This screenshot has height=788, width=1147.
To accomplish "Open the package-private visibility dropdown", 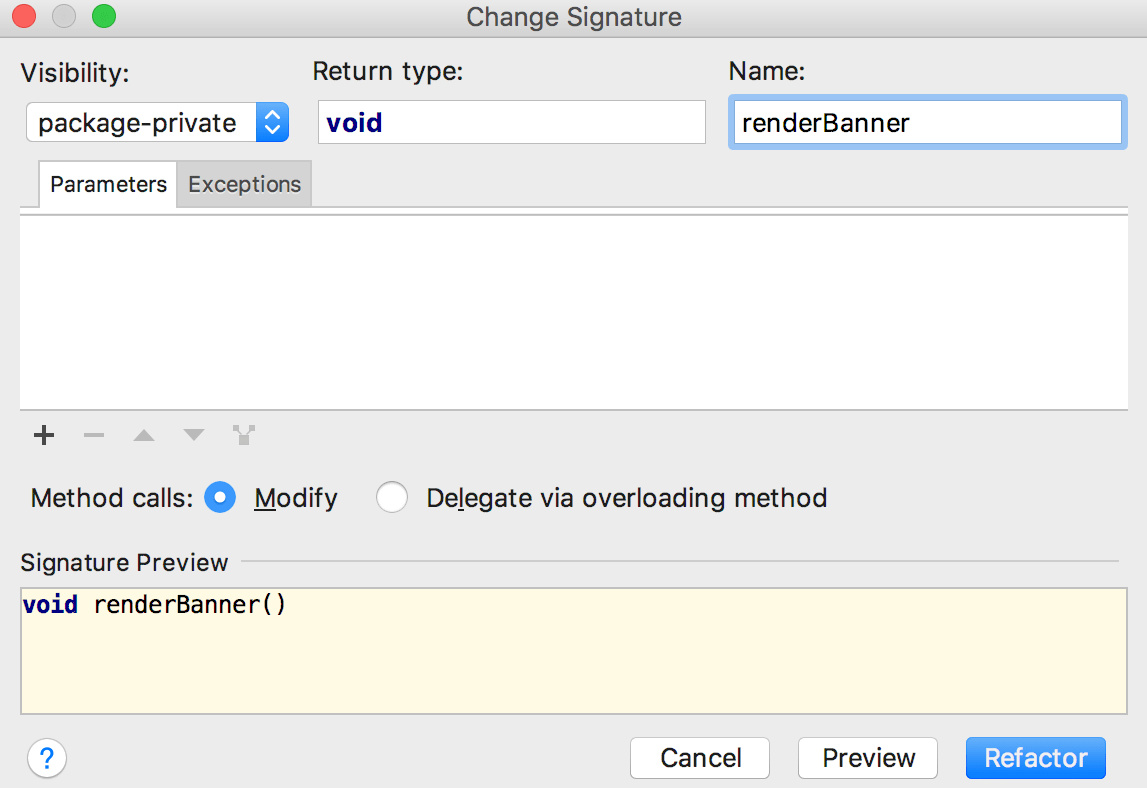I will coord(140,122).
